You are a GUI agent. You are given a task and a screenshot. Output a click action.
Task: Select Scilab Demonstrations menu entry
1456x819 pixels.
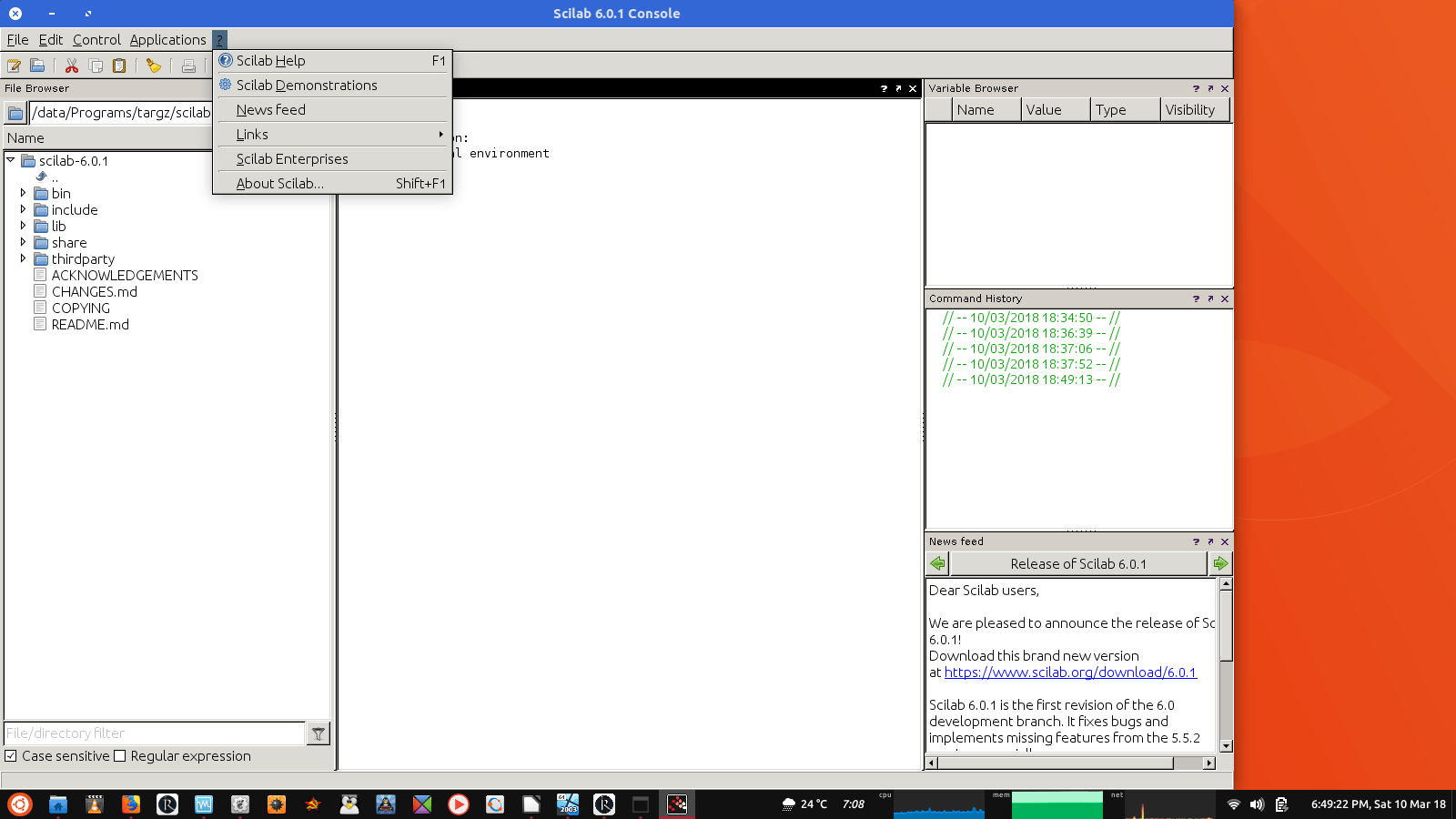point(332,86)
